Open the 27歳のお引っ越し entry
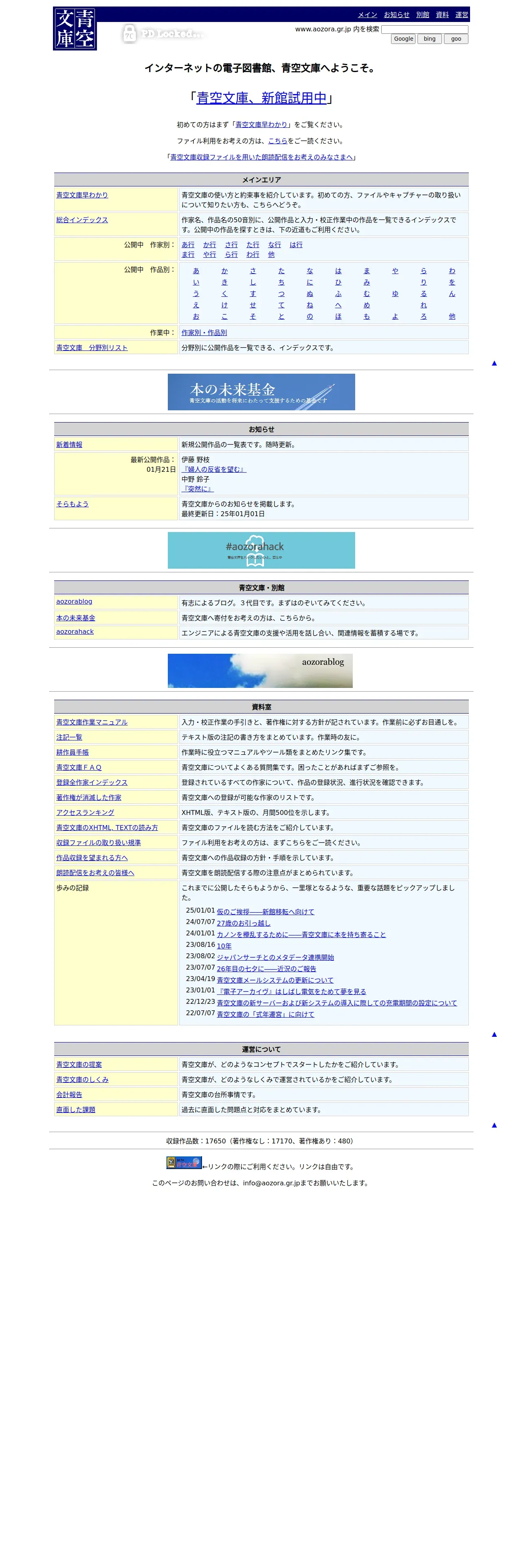The width and height of the screenshot is (523, 1568). click(x=244, y=923)
